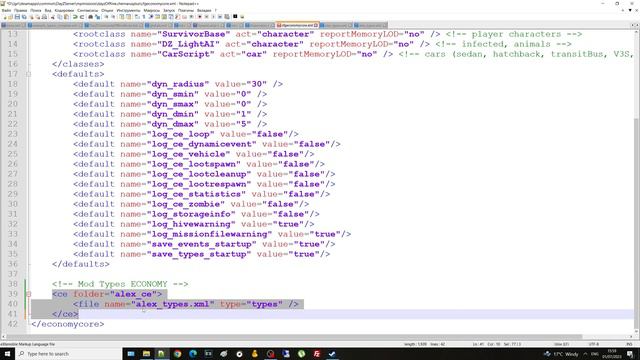This screenshot has height=360, width=640.
Task: Save the current file using the toolbar
Action: tap(17, 17)
